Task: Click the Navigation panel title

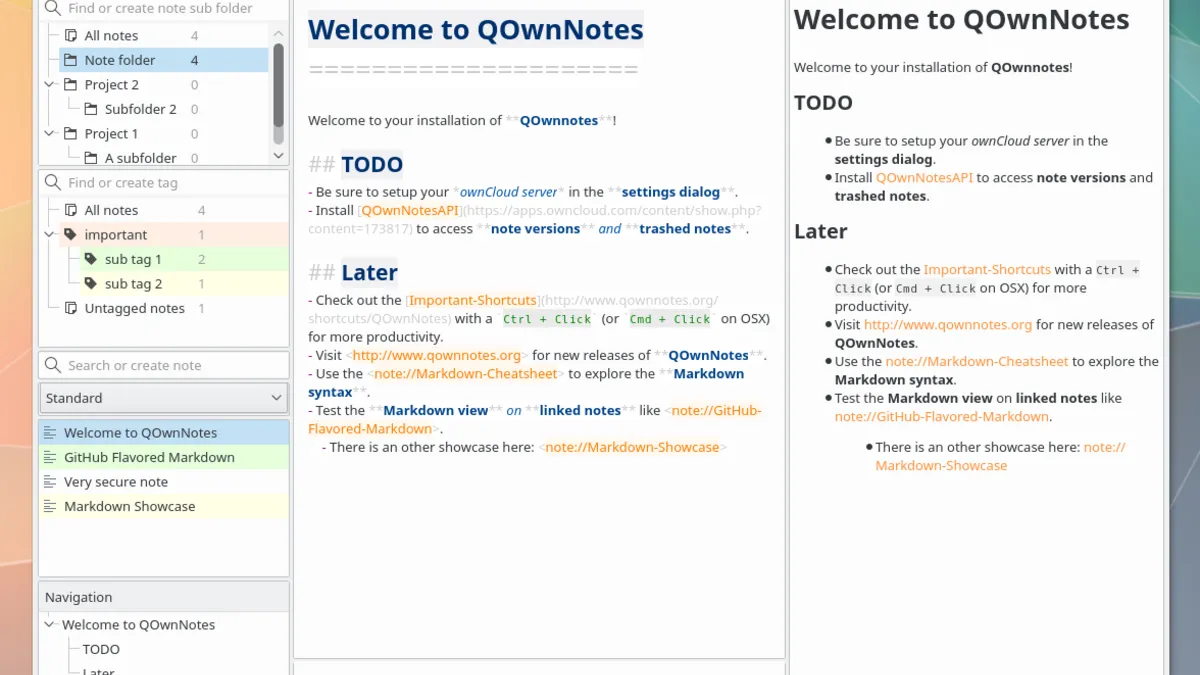Action: tap(78, 598)
